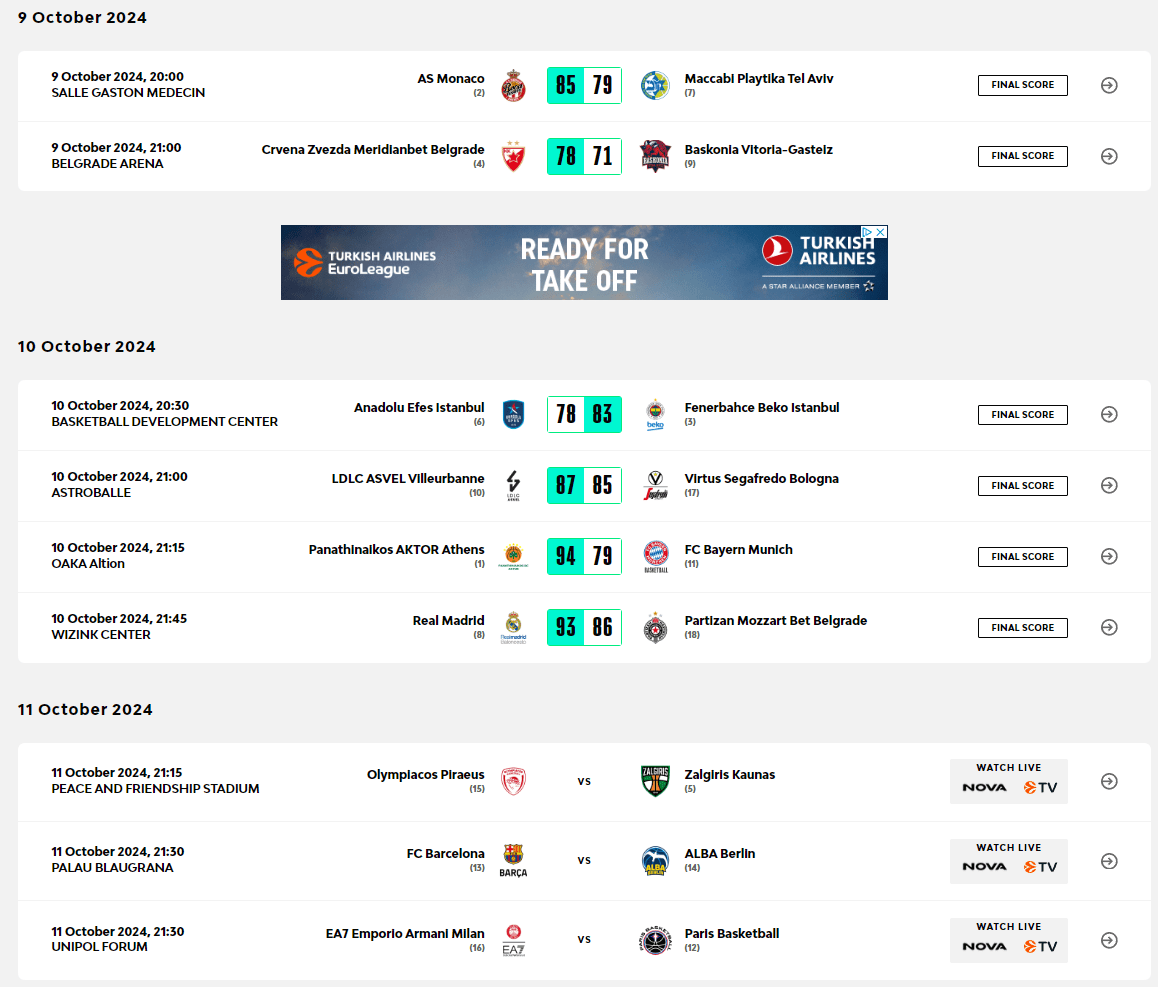Open arrow for Monaco vs Maccabi game

[1108, 85]
